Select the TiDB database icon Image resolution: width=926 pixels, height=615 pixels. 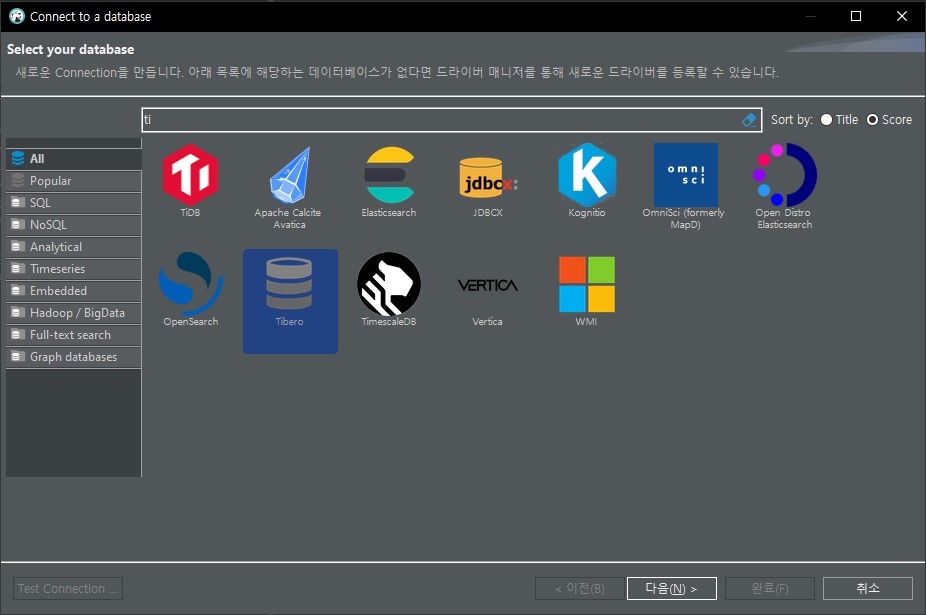click(x=190, y=175)
